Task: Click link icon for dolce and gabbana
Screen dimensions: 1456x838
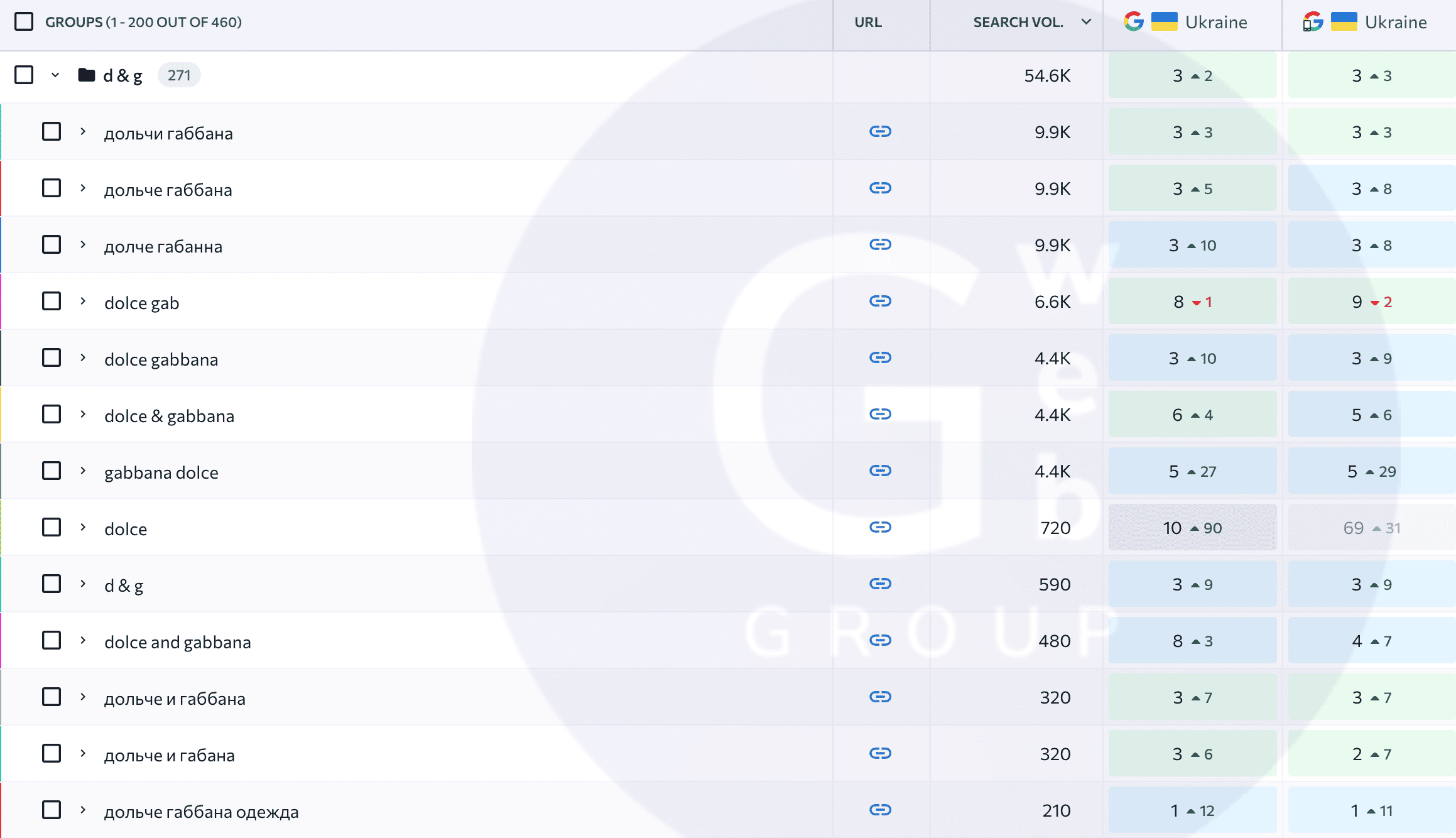Action: (880, 640)
